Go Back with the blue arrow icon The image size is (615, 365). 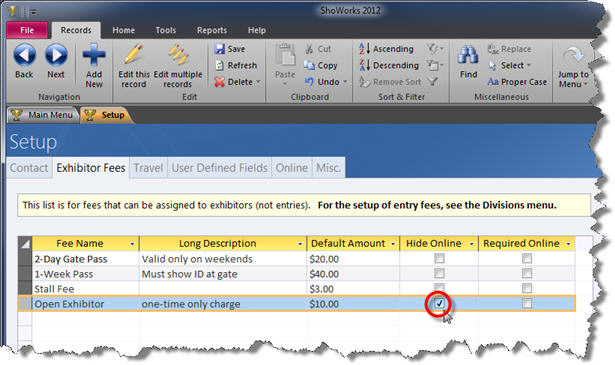point(24,55)
